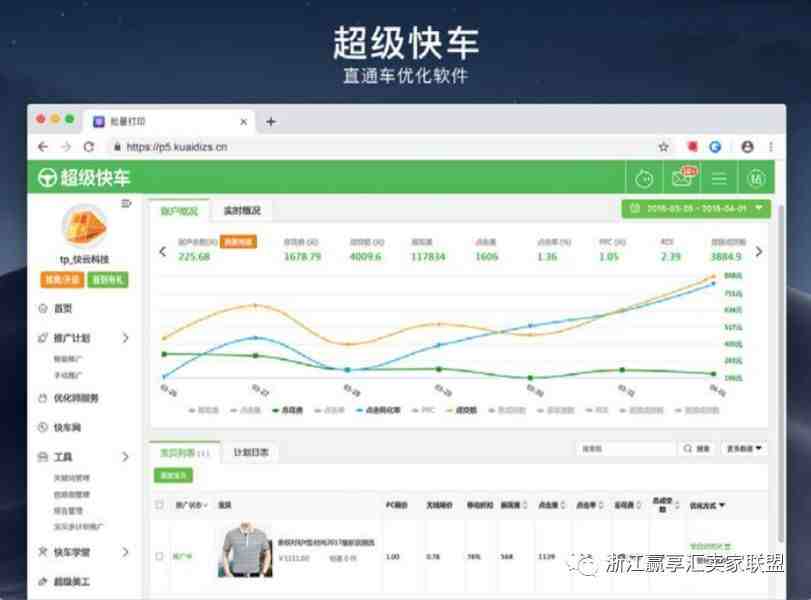Viewport: 811px width, 600px height.
Task: Open 优化师服务 in the sidebar
Action: [x=76, y=398]
